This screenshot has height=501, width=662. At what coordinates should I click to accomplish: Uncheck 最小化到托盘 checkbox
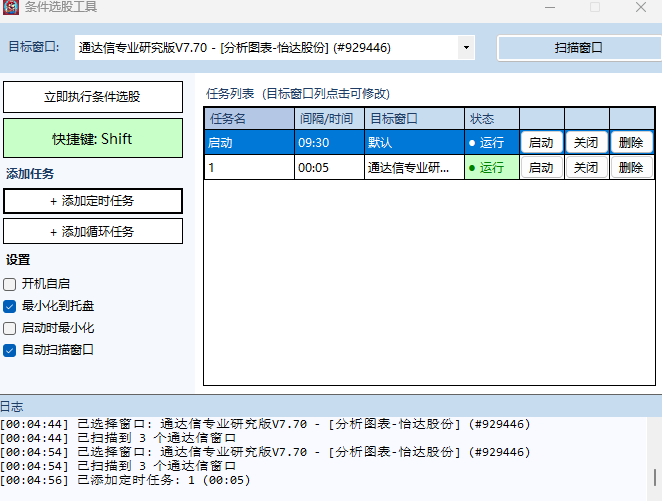click(9, 306)
